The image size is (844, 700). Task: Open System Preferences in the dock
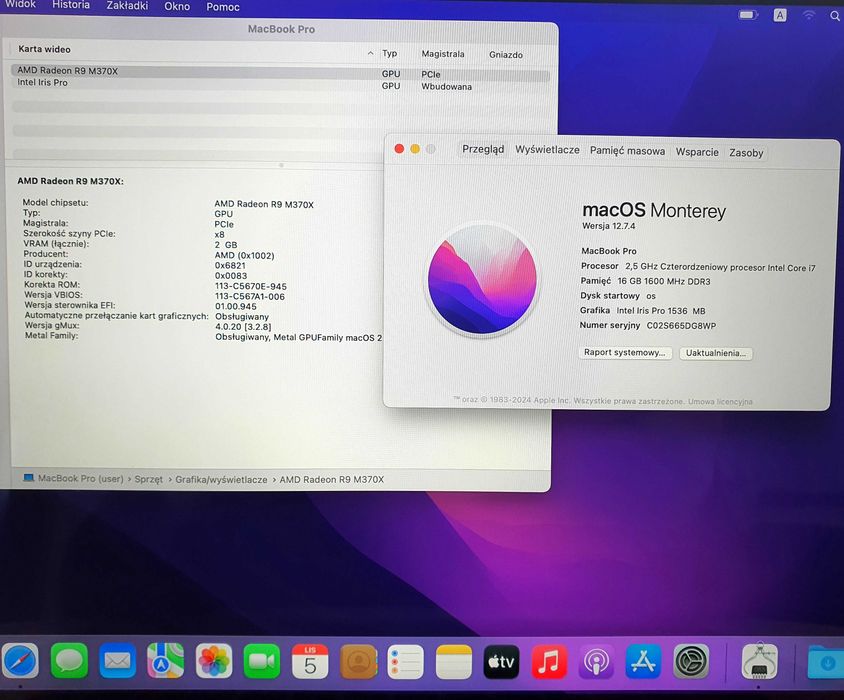pos(691,662)
